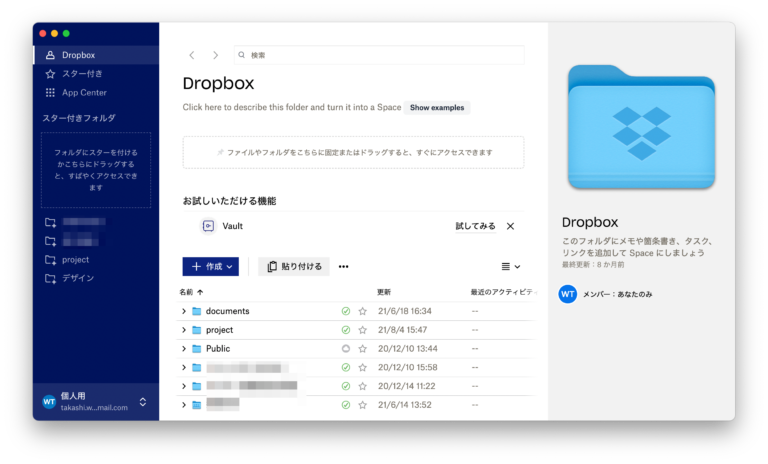
Task: Star the documents folder
Action: [x=363, y=311]
